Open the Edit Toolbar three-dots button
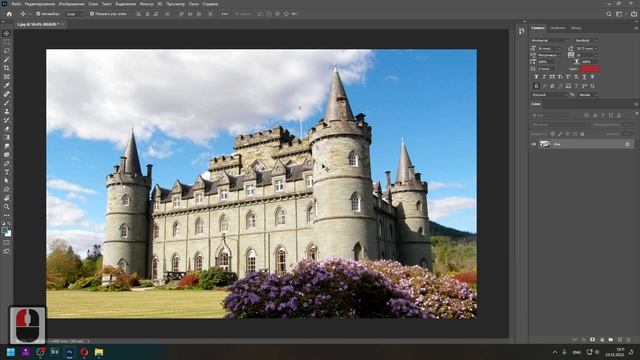Image resolution: width=640 pixels, height=360 pixels. (7, 215)
